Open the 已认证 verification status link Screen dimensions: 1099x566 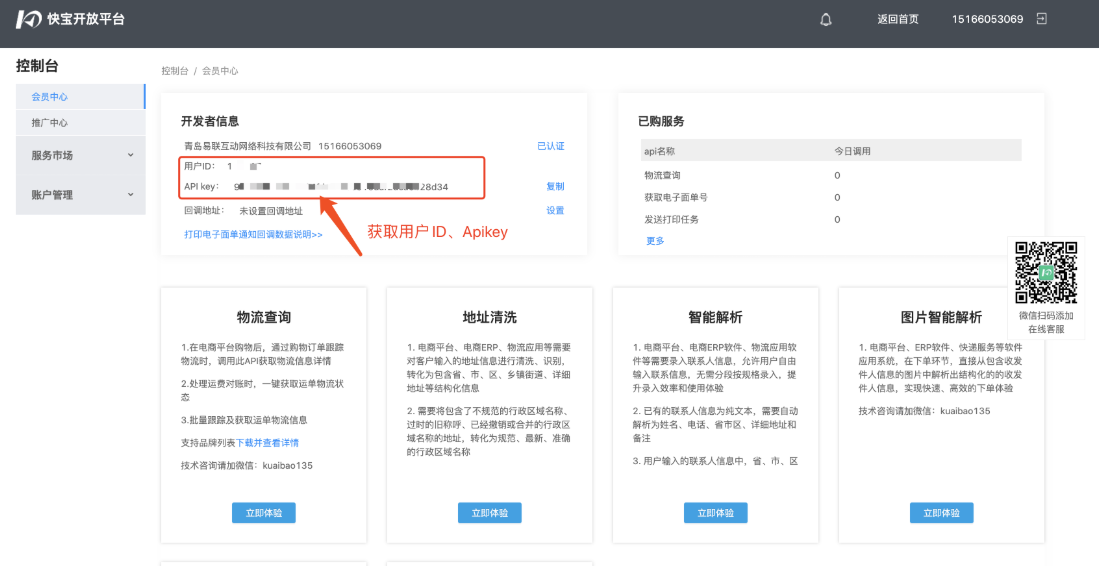tap(551, 146)
